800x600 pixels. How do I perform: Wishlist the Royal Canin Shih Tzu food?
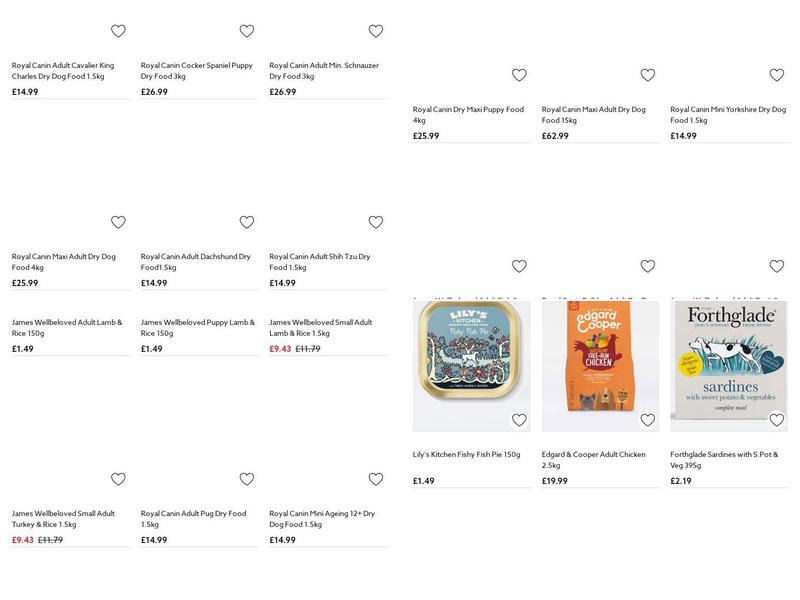376,222
